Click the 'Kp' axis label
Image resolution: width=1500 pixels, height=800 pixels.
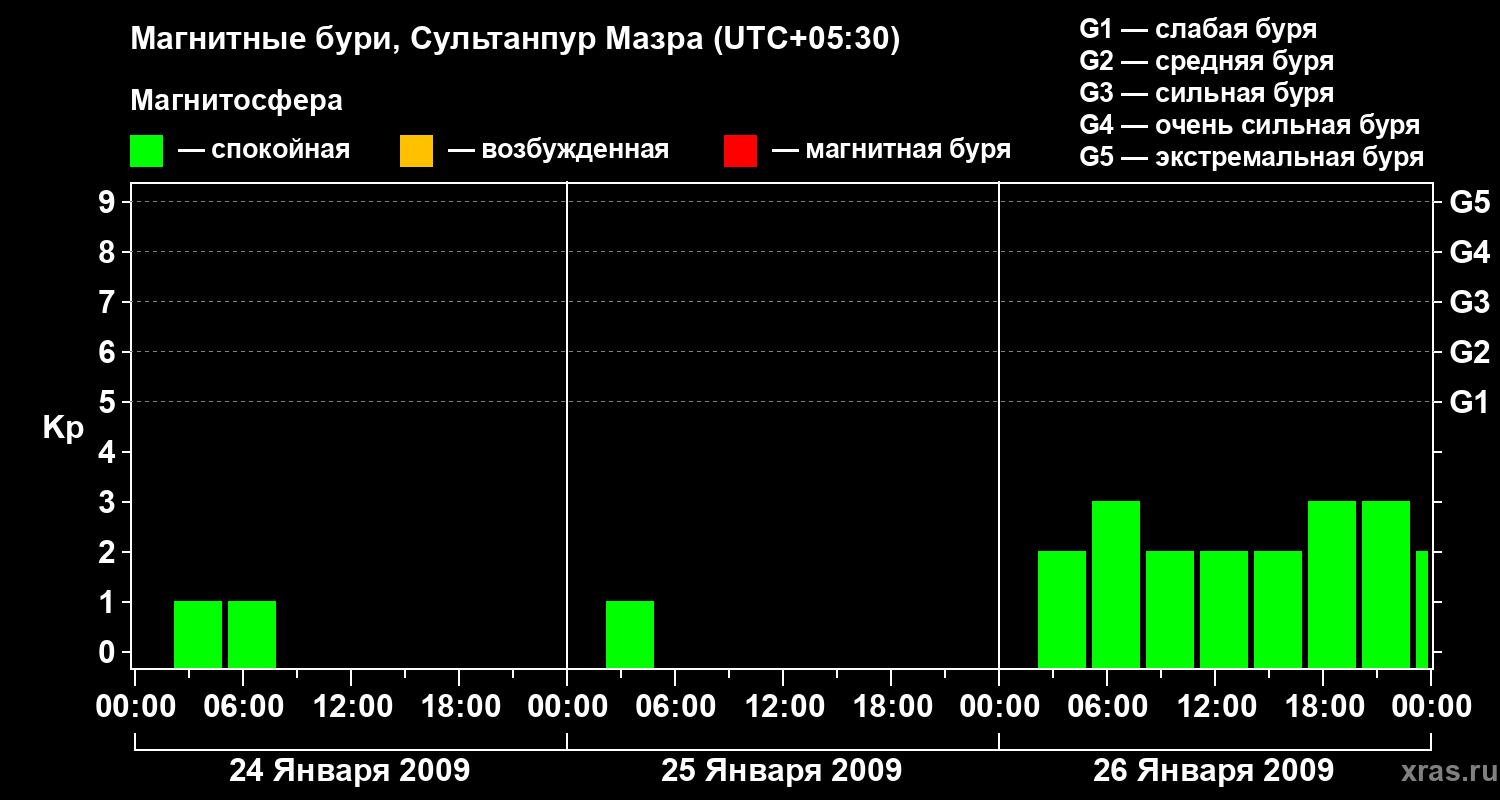(x=63, y=428)
